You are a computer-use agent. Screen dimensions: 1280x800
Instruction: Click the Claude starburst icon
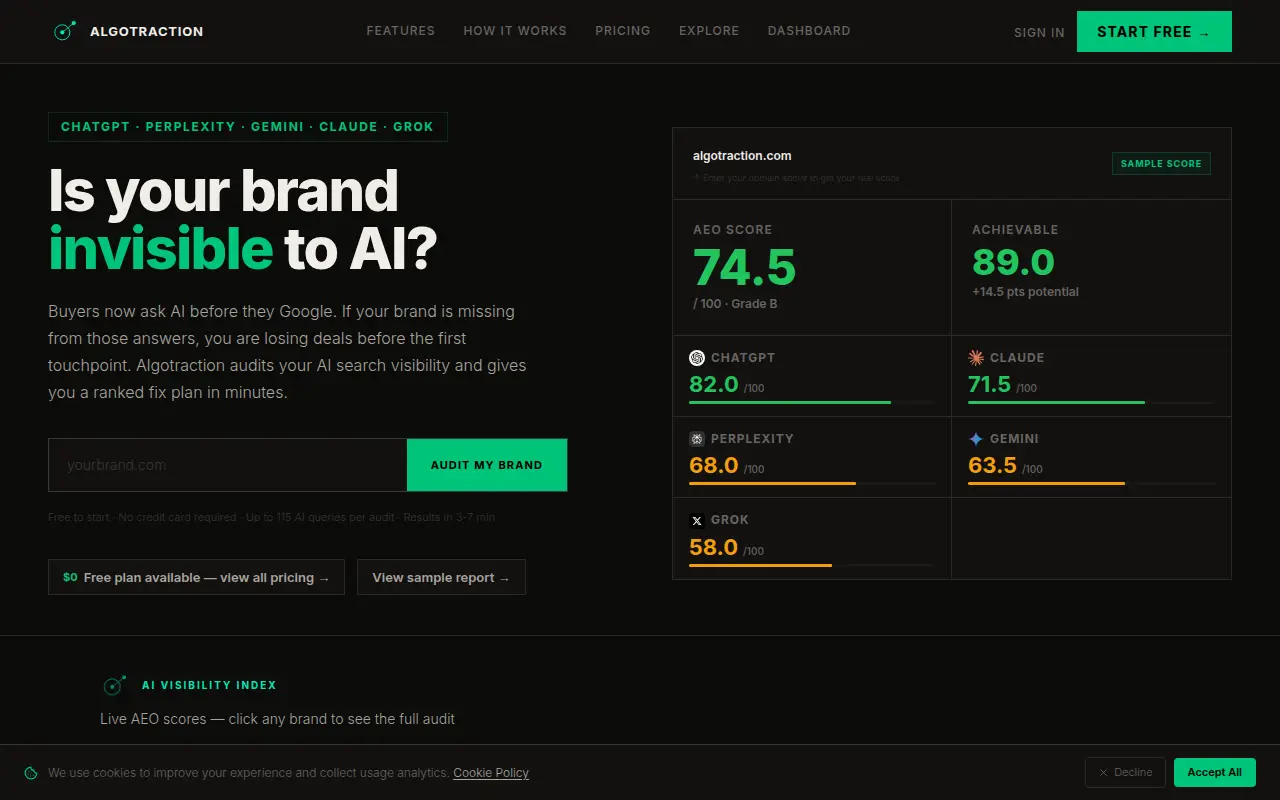[976, 358]
